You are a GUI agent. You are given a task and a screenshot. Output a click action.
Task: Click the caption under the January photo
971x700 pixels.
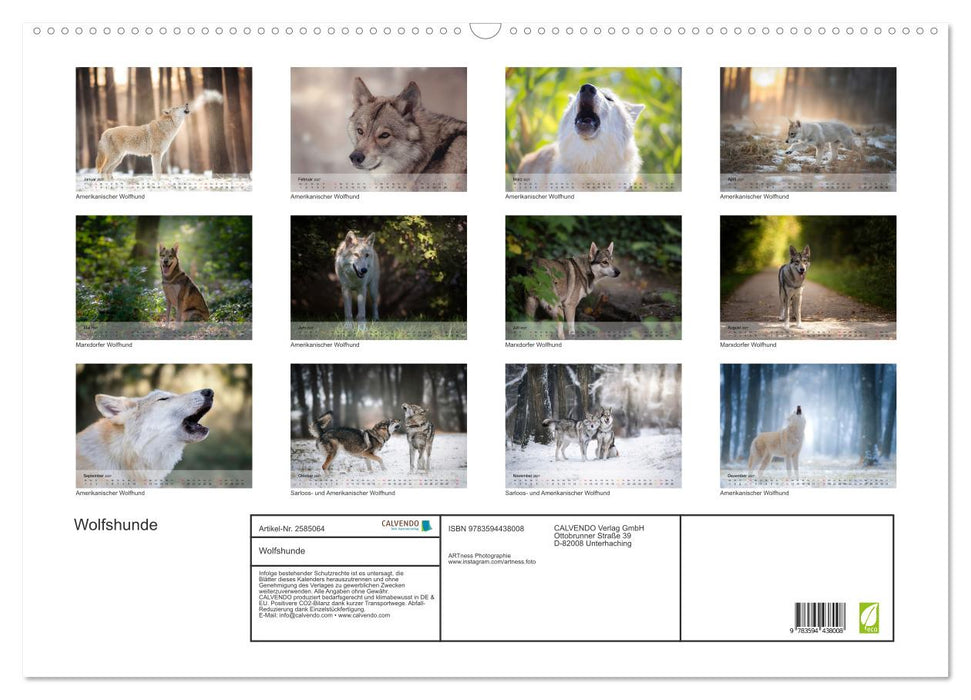click(110, 196)
